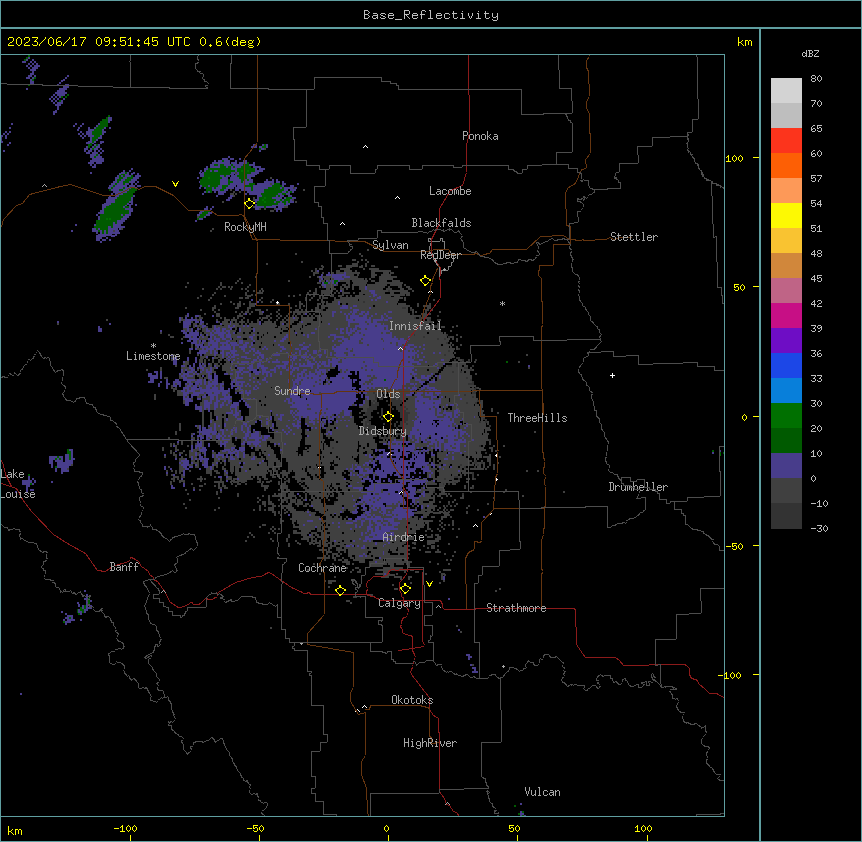Image resolution: width=862 pixels, height=842 pixels.
Task: Click the -50 tick on the right axis
Action: click(734, 546)
